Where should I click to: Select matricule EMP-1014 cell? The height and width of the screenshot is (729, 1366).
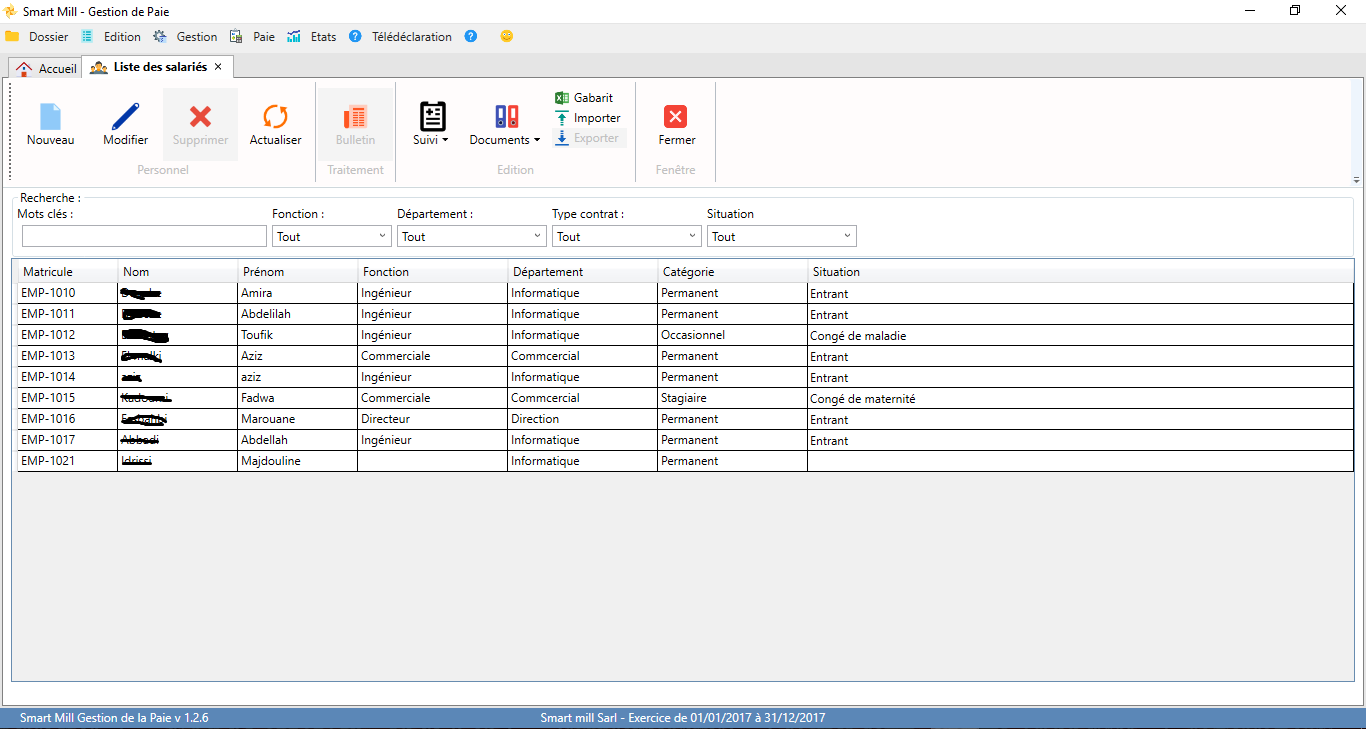point(68,377)
